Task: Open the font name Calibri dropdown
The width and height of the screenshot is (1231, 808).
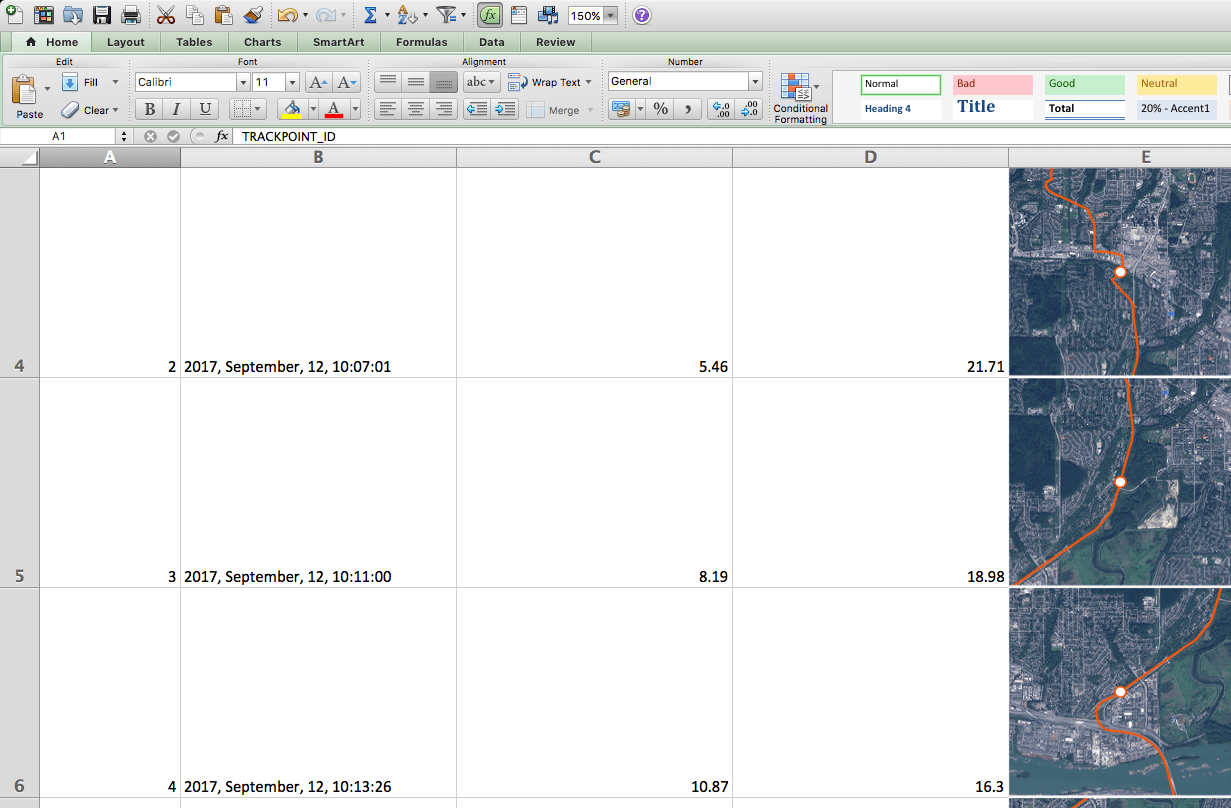Action: point(243,82)
